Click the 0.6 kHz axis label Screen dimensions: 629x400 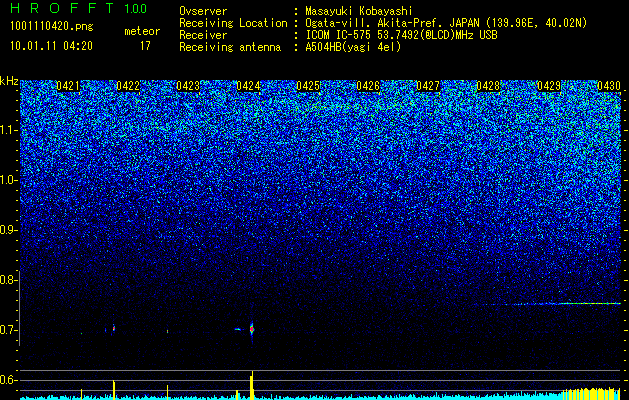pos(8,380)
